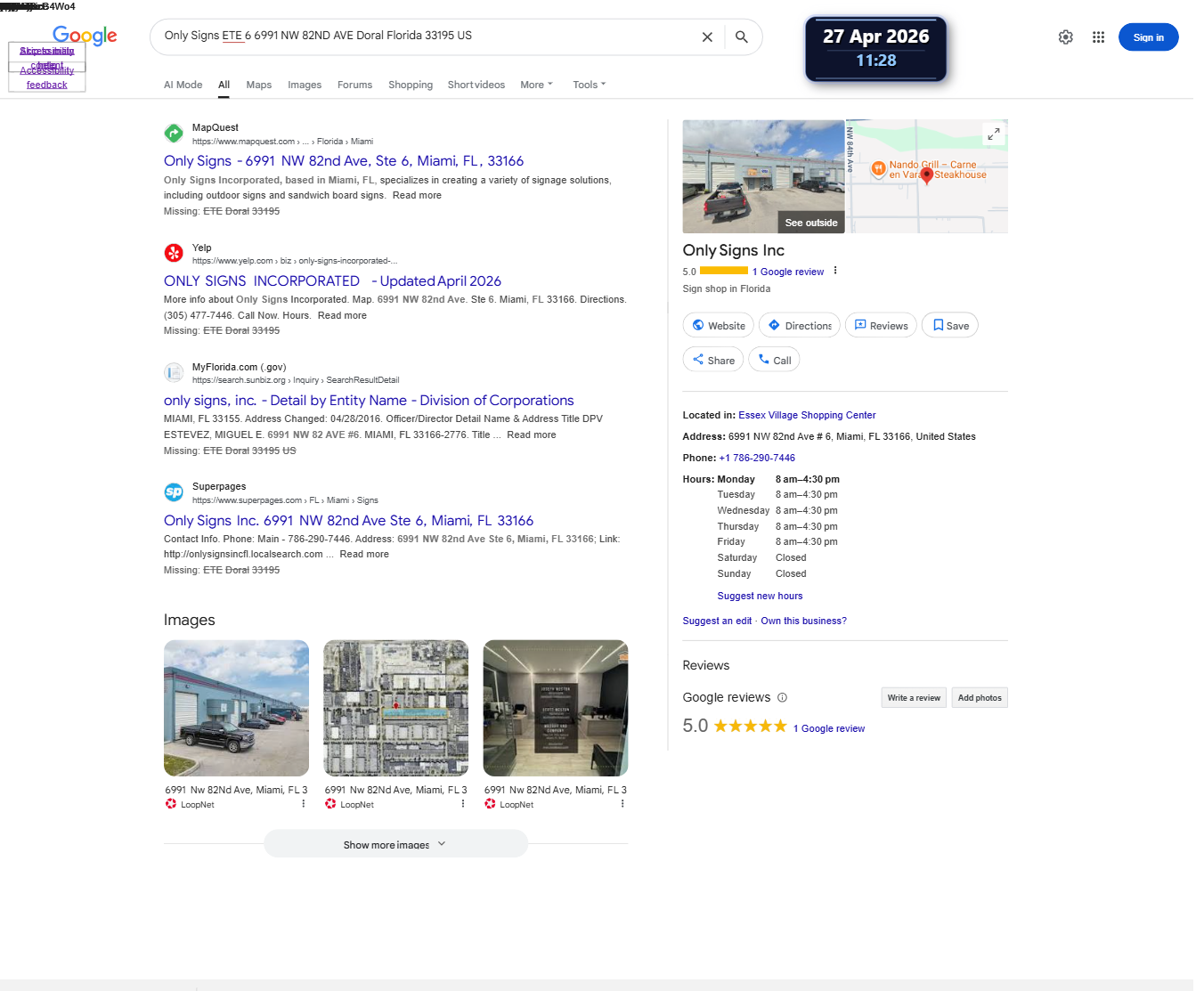Expand Read more on MyFlorida result
Screen dimensions: 1204x991
pos(532,435)
